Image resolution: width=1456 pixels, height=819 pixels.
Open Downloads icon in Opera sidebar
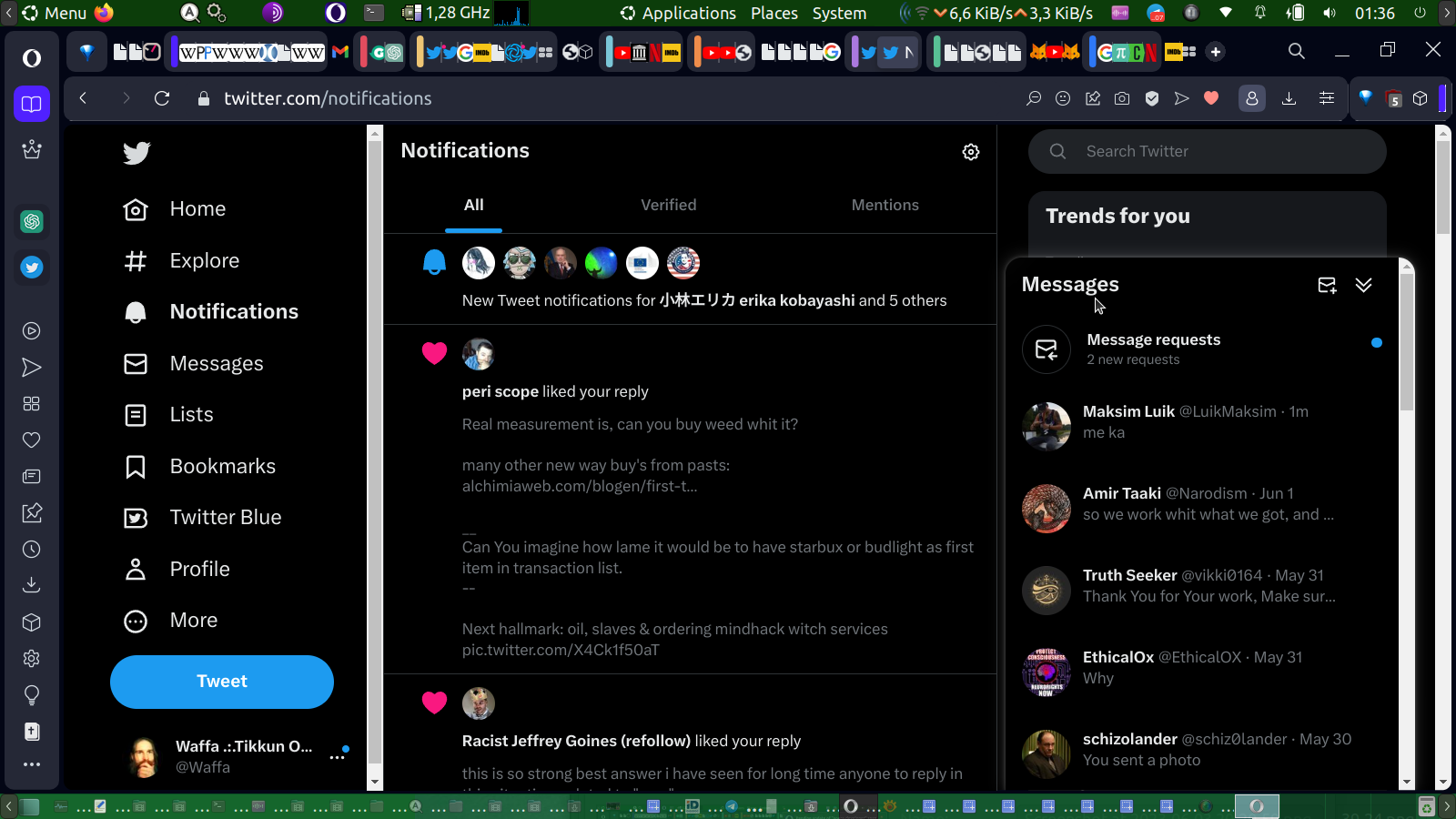tap(32, 585)
